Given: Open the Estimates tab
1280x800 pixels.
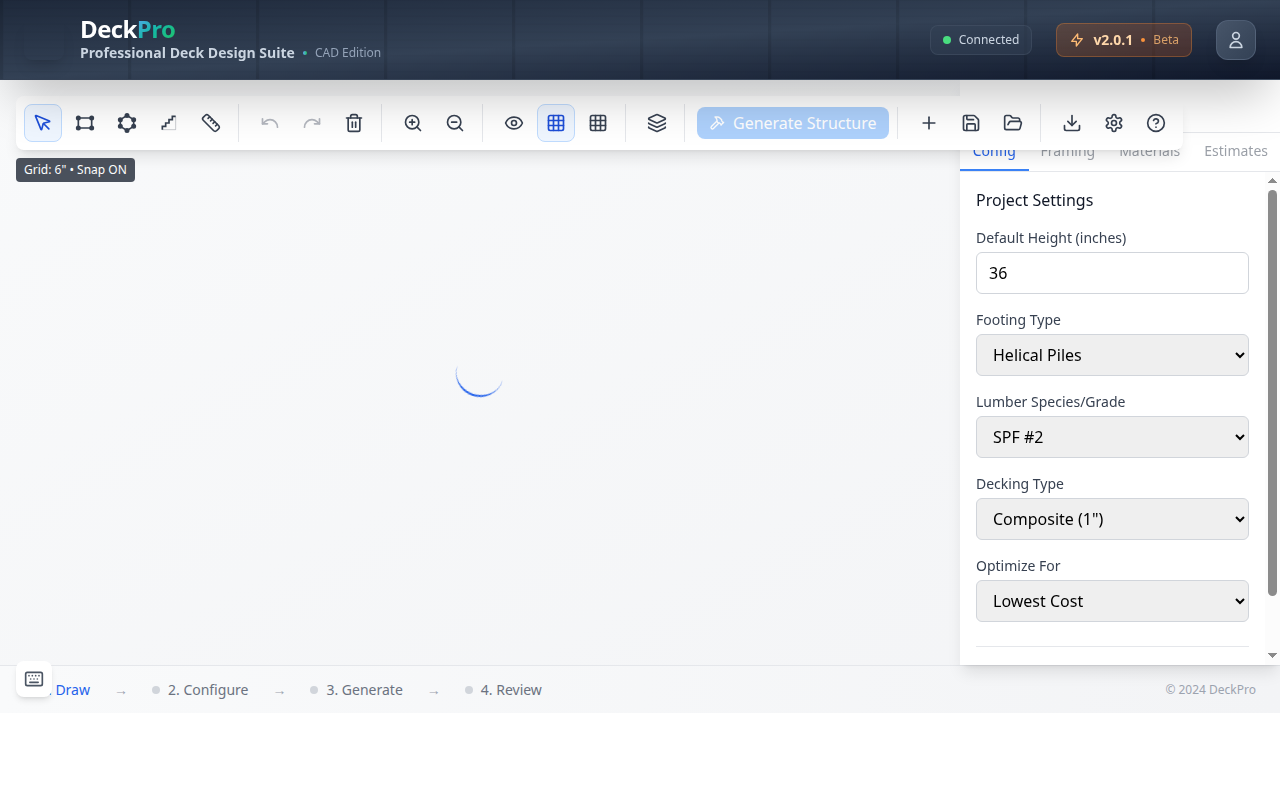Looking at the screenshot, I should 1235,151.
